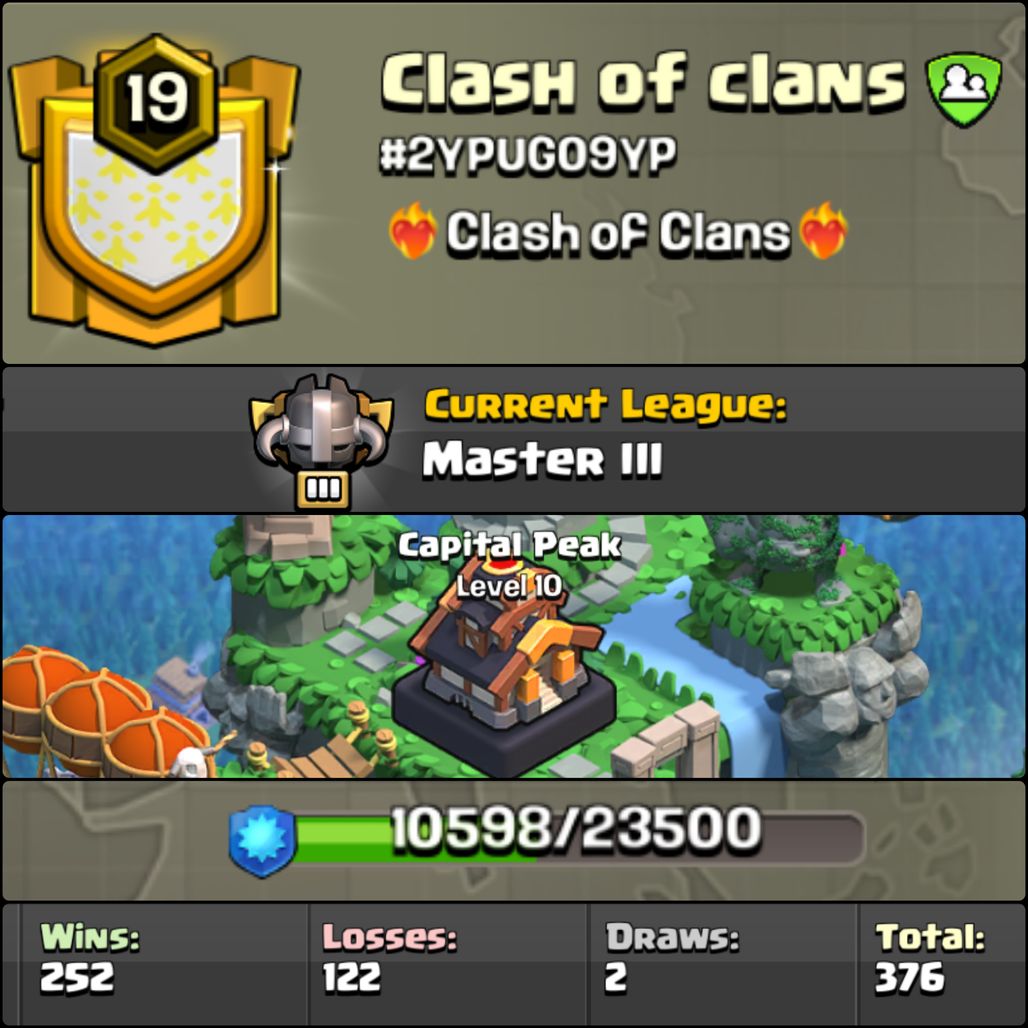Click the Total 376 stat cell

[x=941, y=964]
